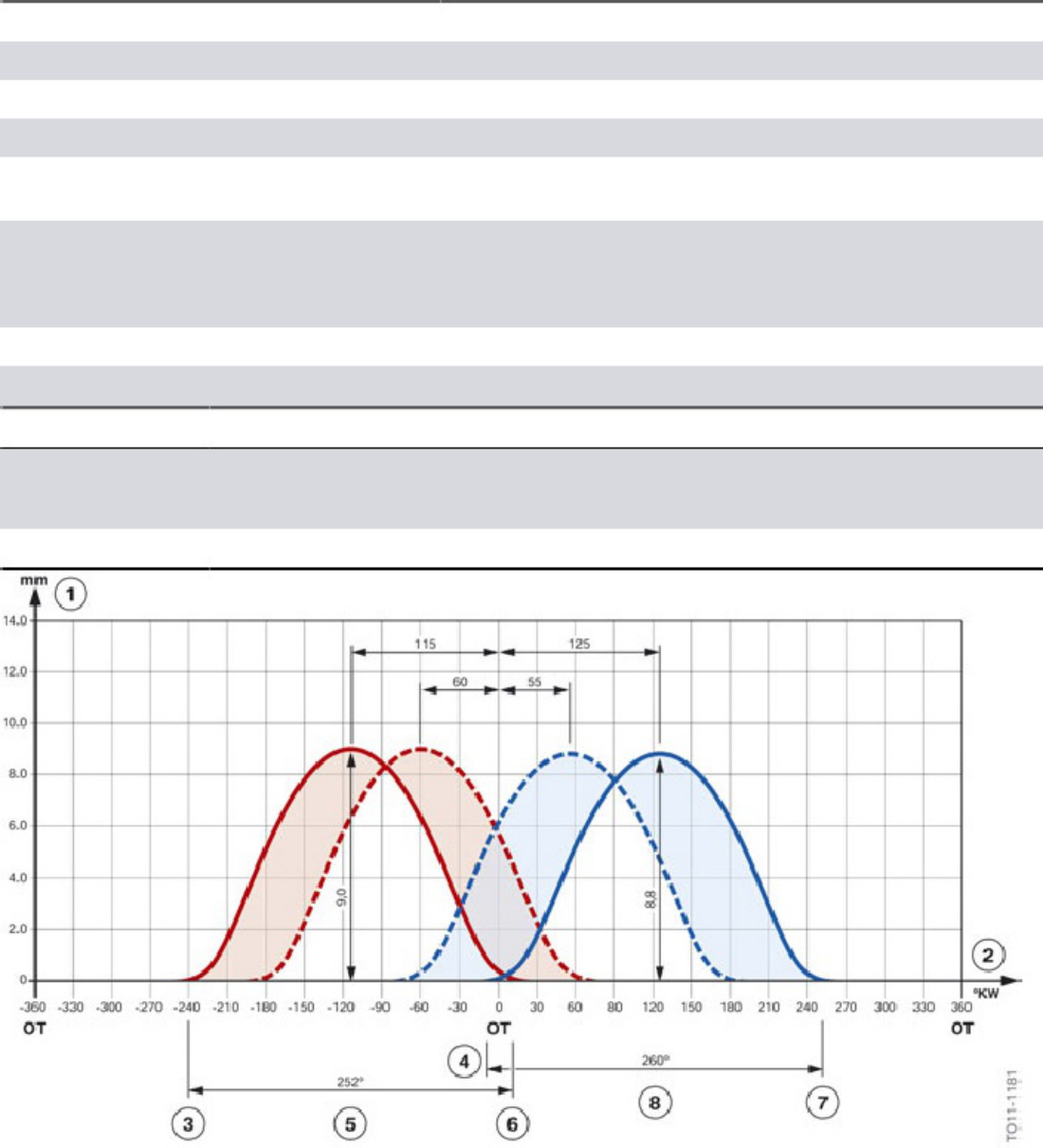1043x1148 pixels.
Task: Click the 260° span label
Action: tap(653, 1061)
